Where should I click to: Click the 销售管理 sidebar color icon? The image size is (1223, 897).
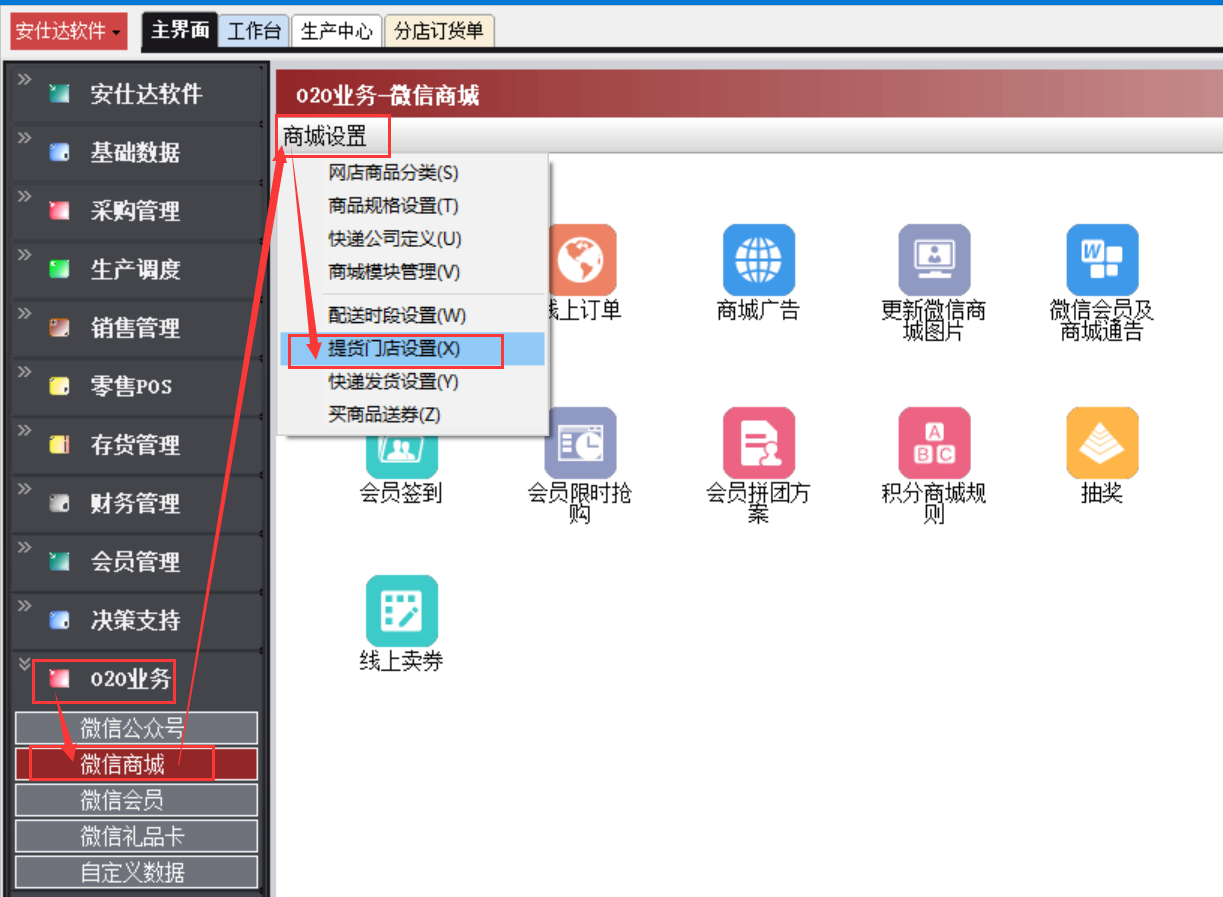pyautogui.click(x=60, y=328)
